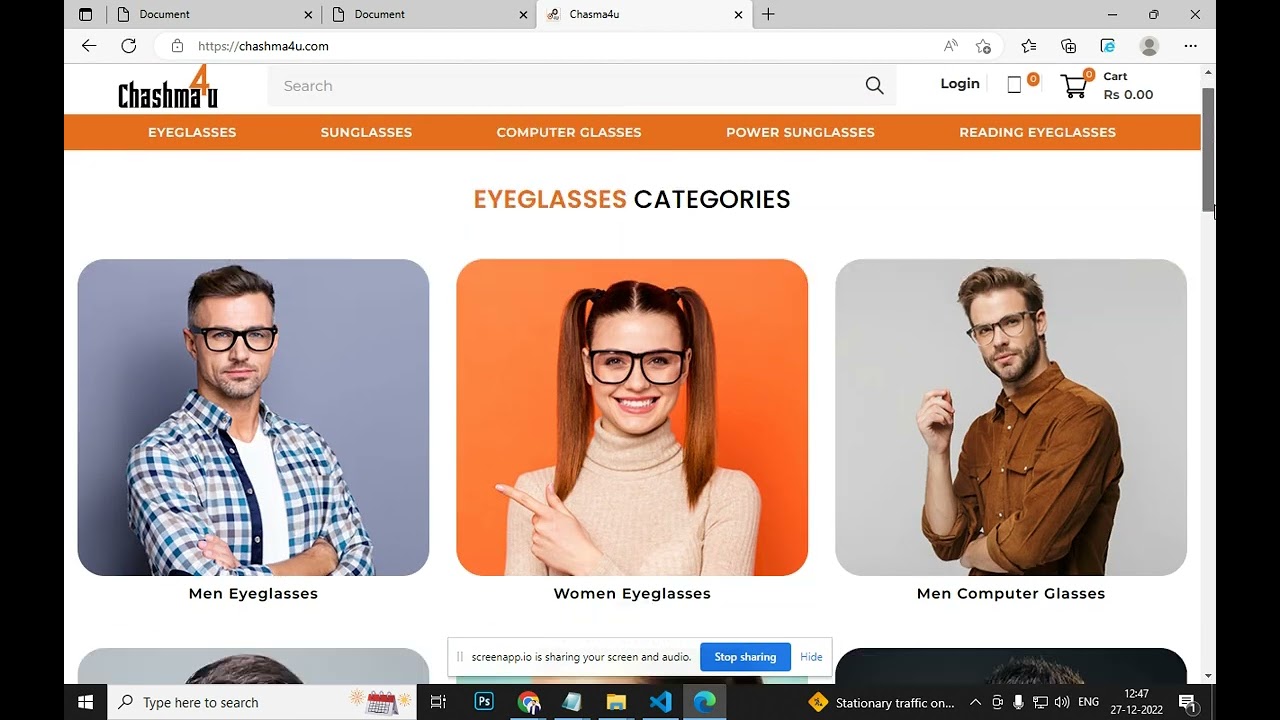The height and width of the screenshot is (720, 1280).
Task: Add this page to favorites star
Action: coord(983,46)
